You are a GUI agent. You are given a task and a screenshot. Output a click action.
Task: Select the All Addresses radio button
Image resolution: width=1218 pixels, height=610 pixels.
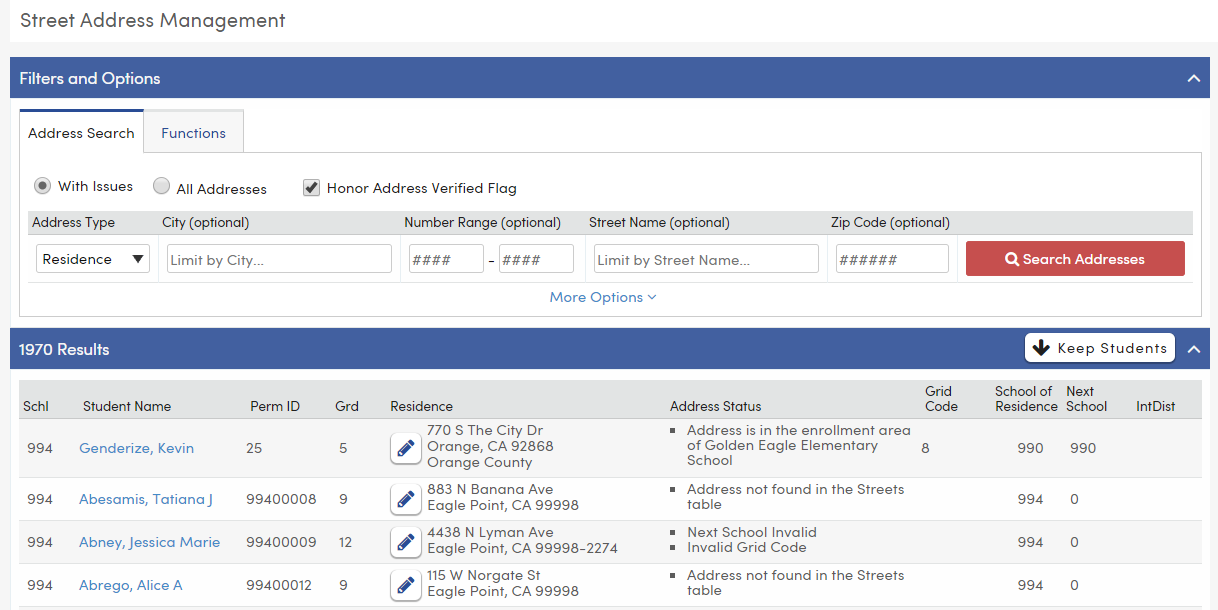[161, 185]
